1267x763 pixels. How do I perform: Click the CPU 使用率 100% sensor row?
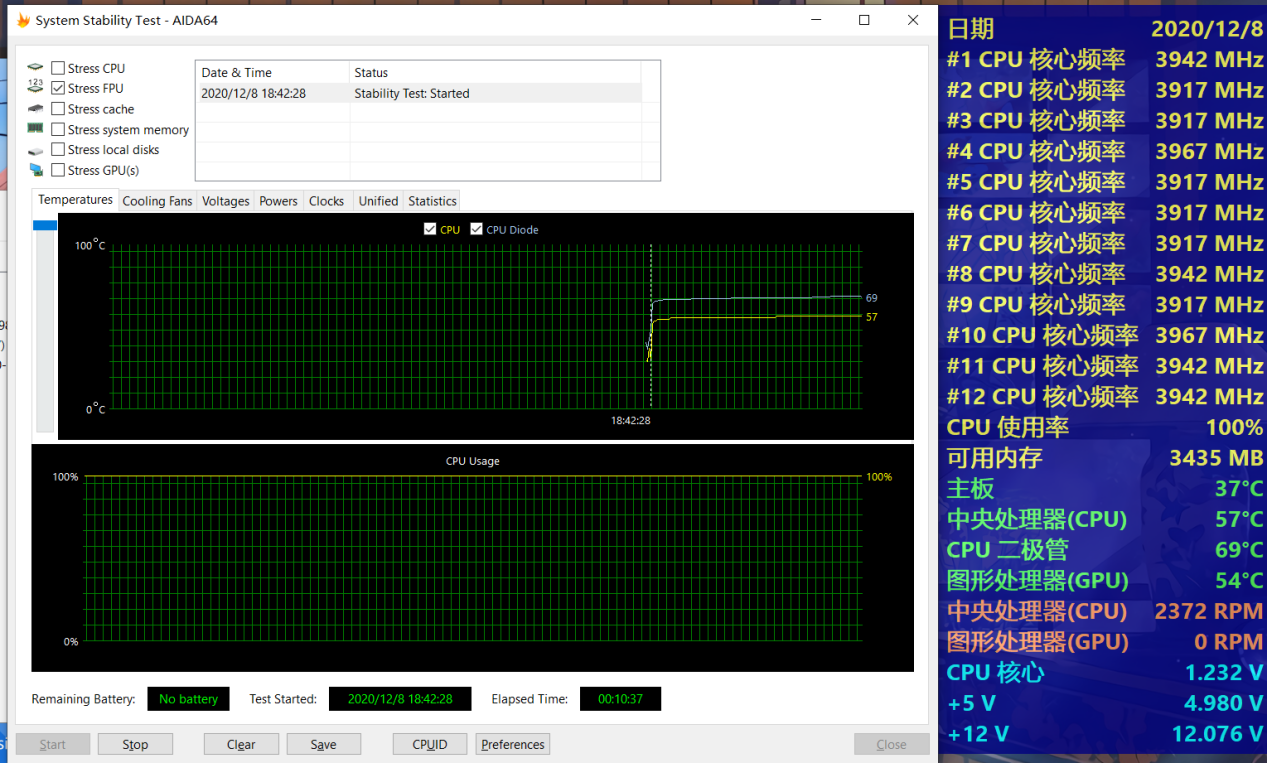(1105, 427)
